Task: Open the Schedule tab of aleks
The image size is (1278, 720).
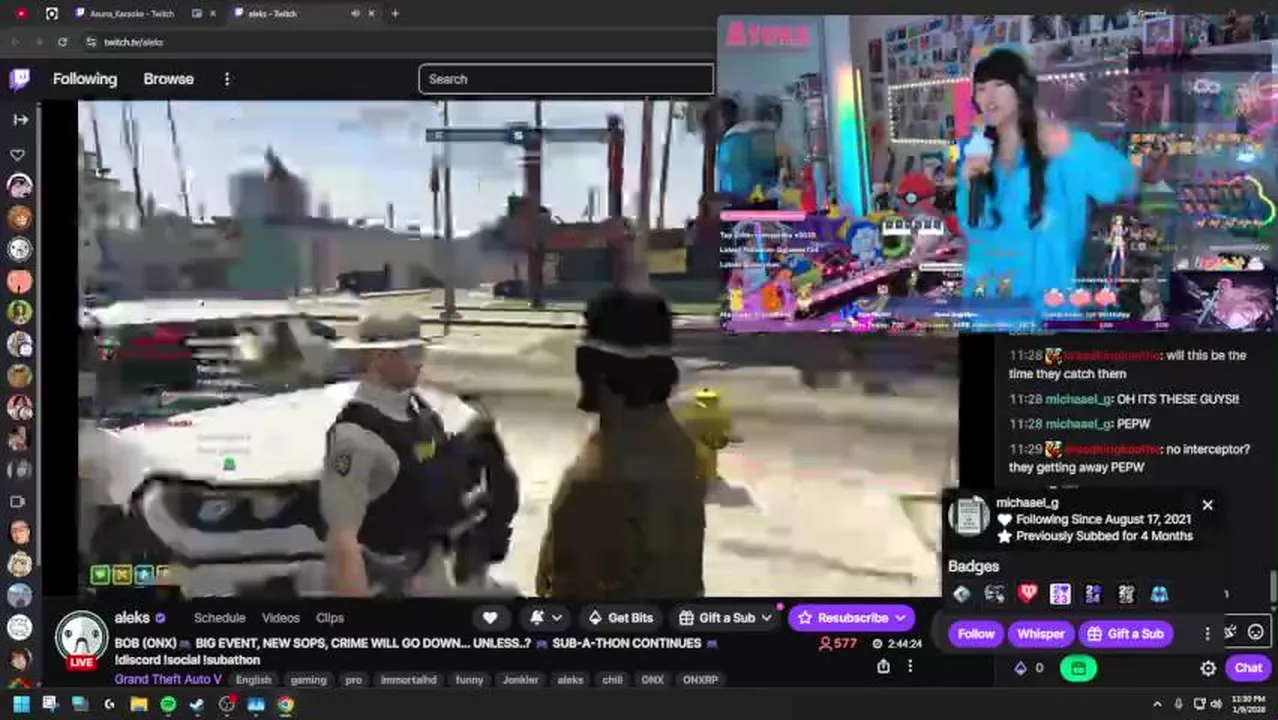Action: 219,618
